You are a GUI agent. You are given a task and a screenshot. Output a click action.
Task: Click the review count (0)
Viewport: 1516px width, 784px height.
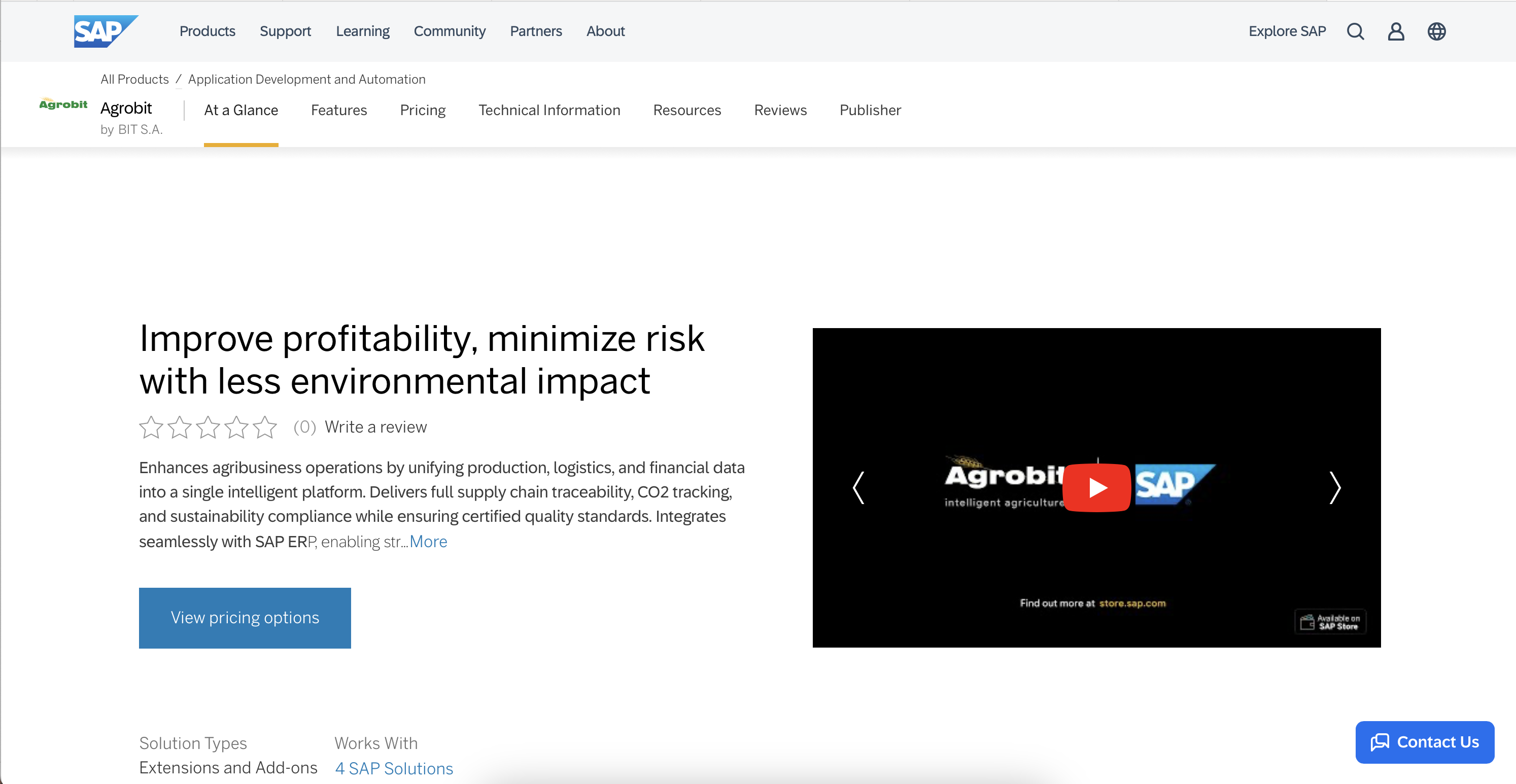tap(305, 427)
